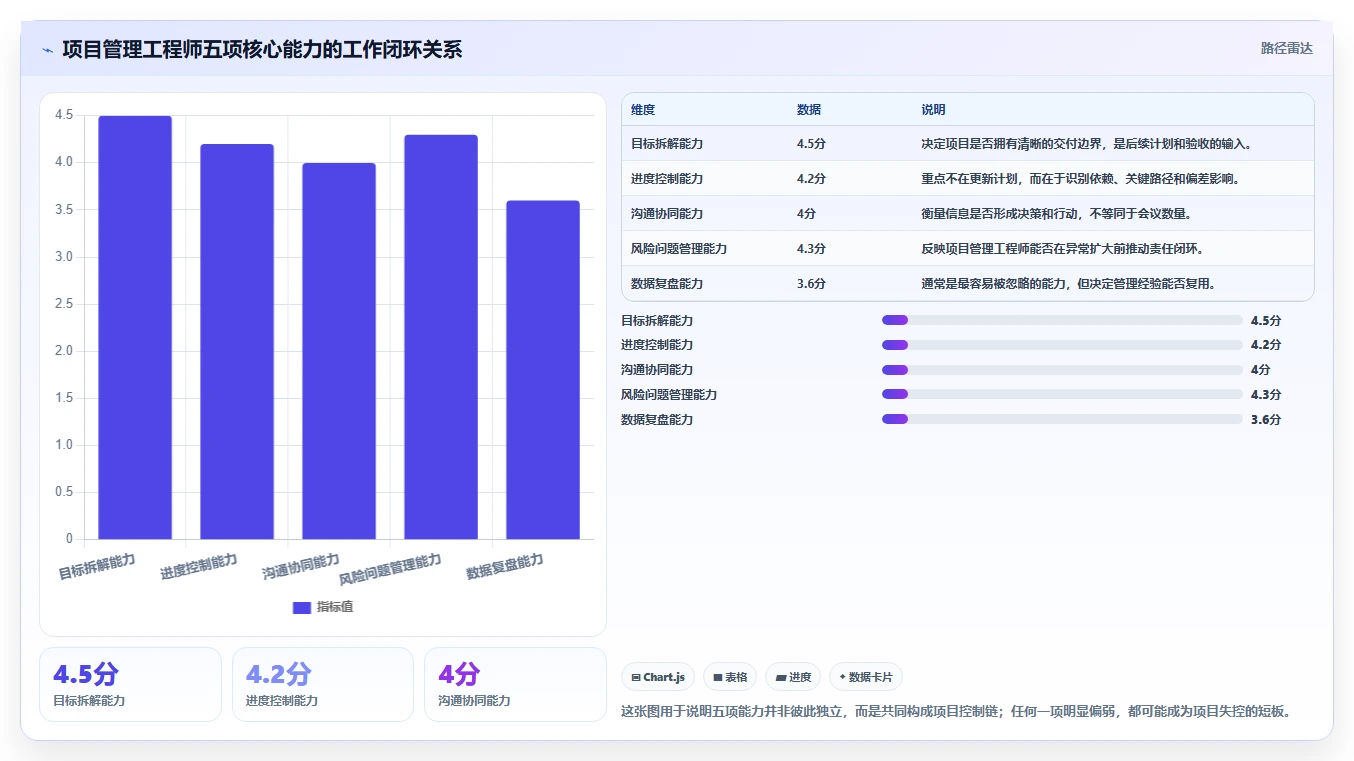1354x761 pixels.
Task: Click the 风险问题管理能力 progress bar
Action: [x=1062, y=395]
